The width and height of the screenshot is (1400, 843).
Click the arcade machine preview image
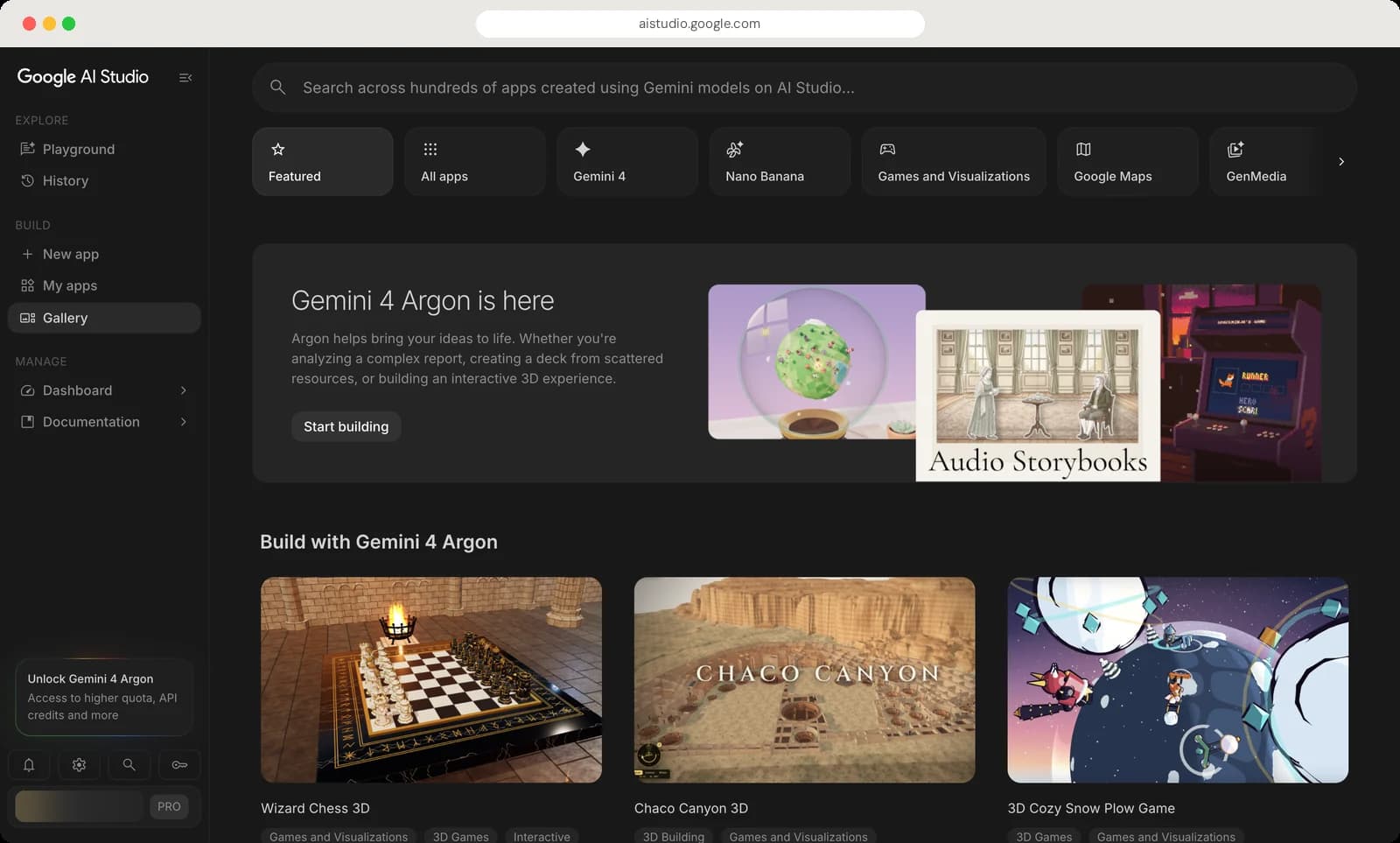tap(1242, 383)
